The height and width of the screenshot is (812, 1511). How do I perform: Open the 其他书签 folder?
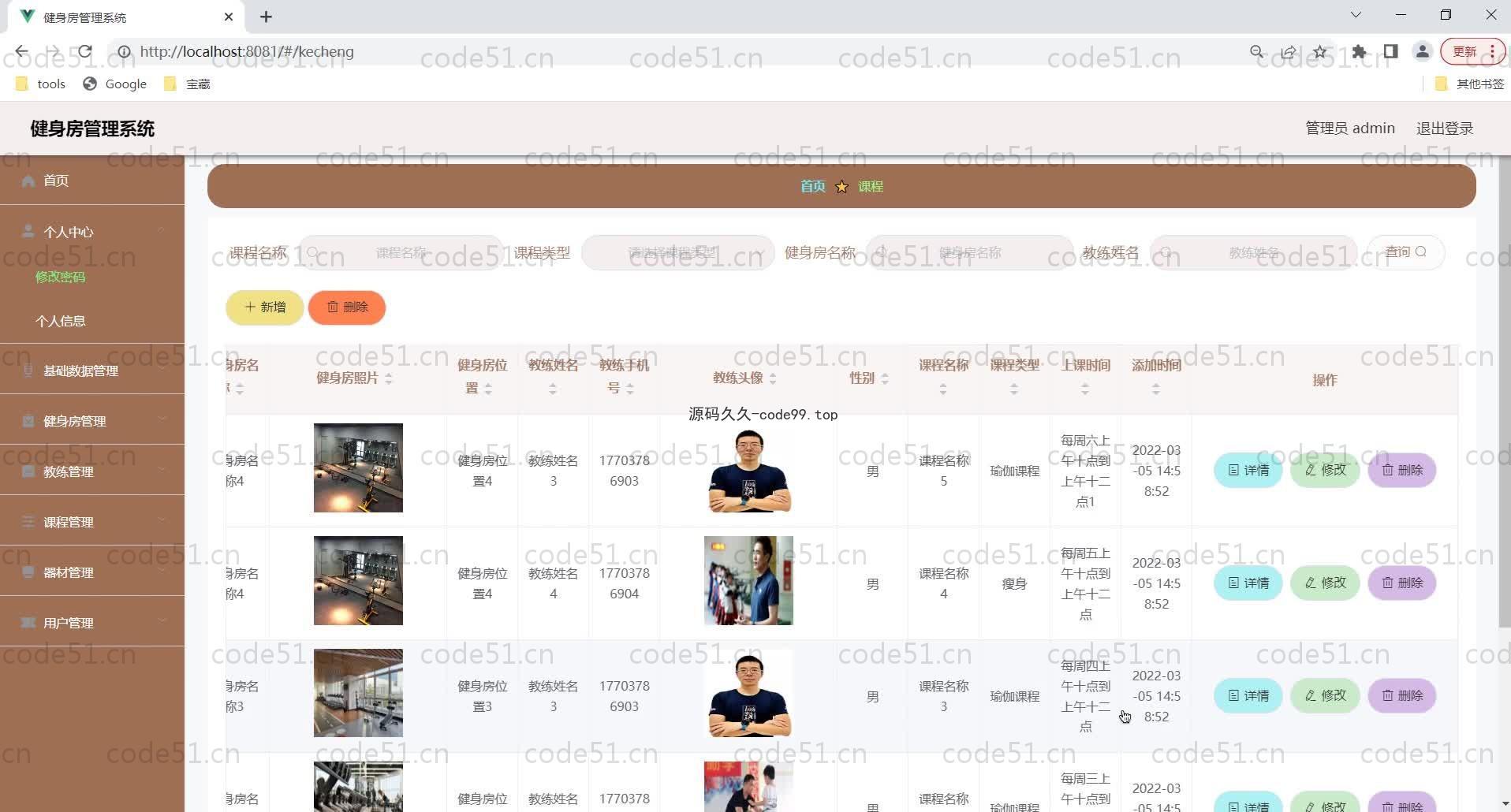[1469, 84]
